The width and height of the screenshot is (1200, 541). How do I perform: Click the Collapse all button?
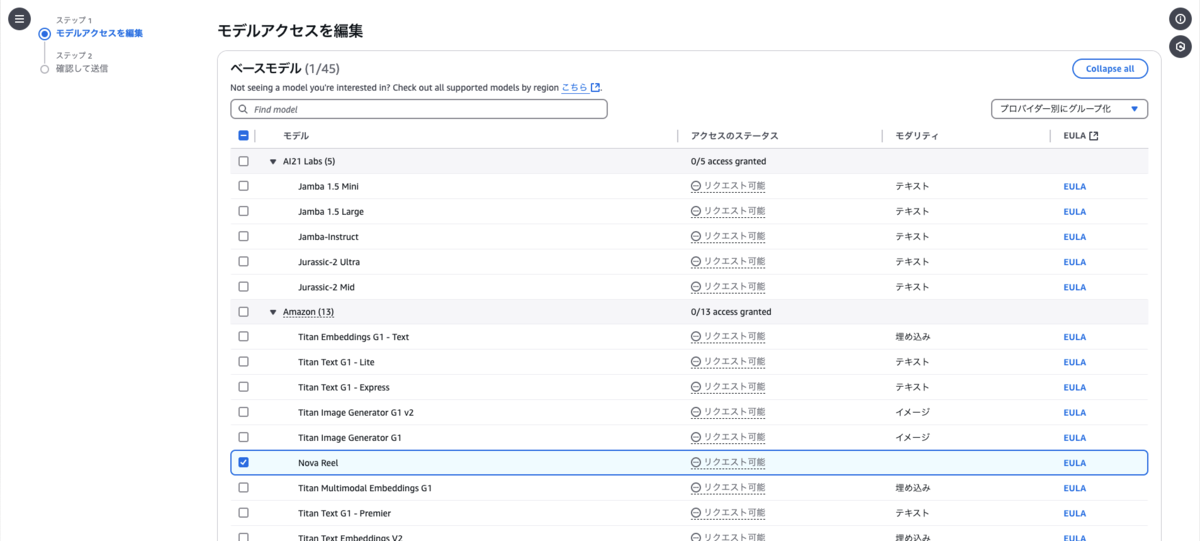point(1110,69)
